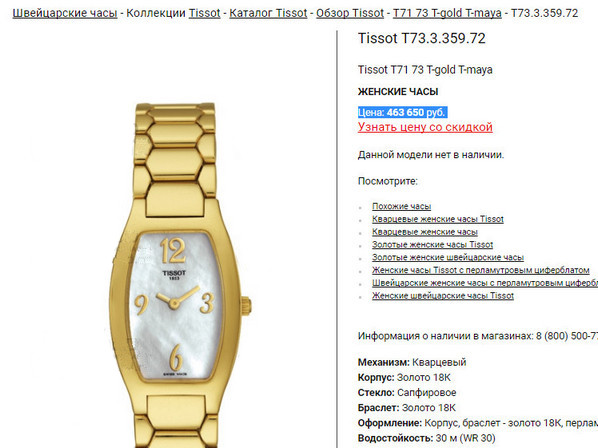Open the Кварцевые женские часы Tissot link
This screenshot has height=448, width=598.
pos(438,219)
